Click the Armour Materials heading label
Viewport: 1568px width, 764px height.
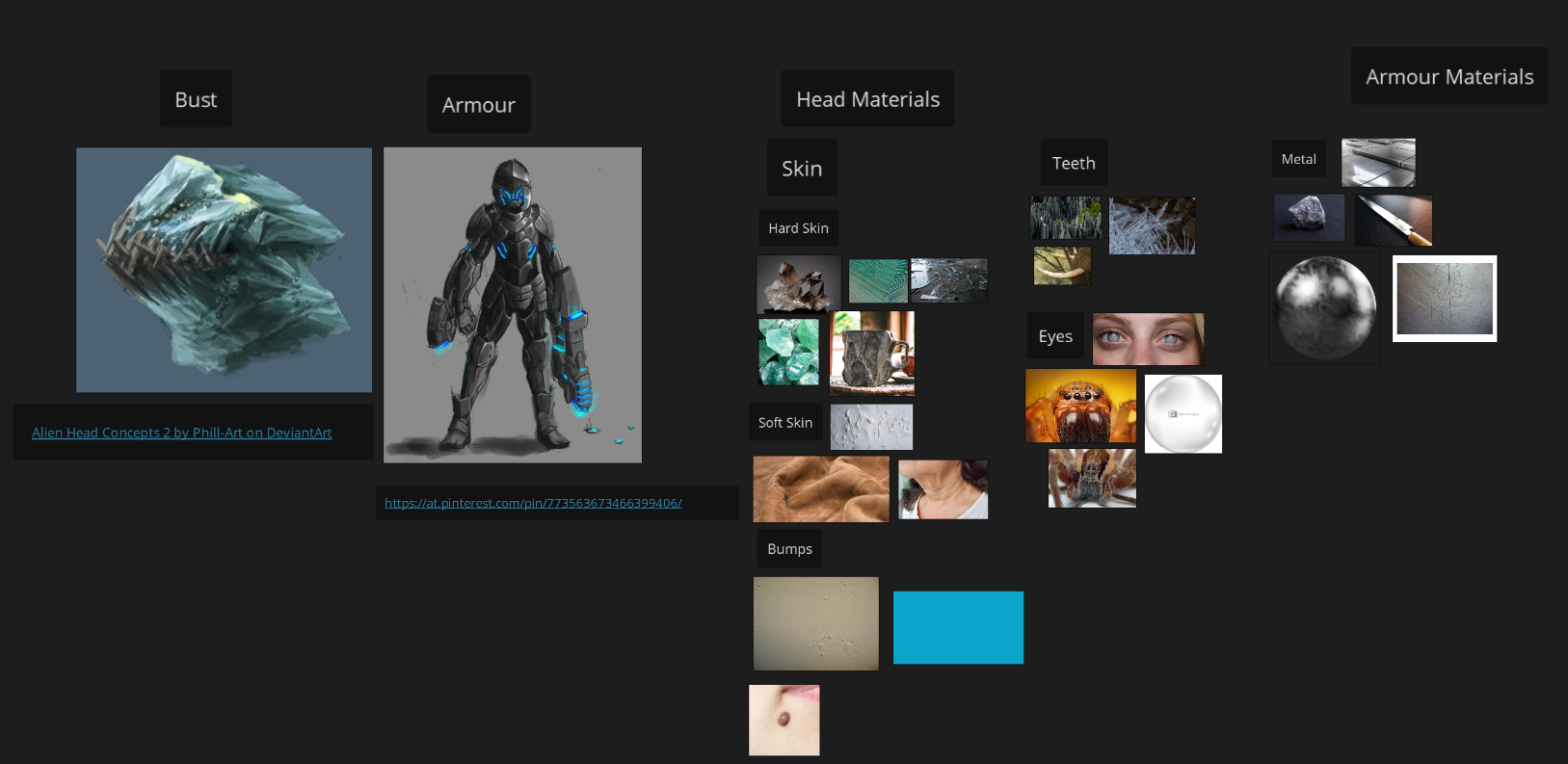pyautogui.click(x=1449, y=76)
